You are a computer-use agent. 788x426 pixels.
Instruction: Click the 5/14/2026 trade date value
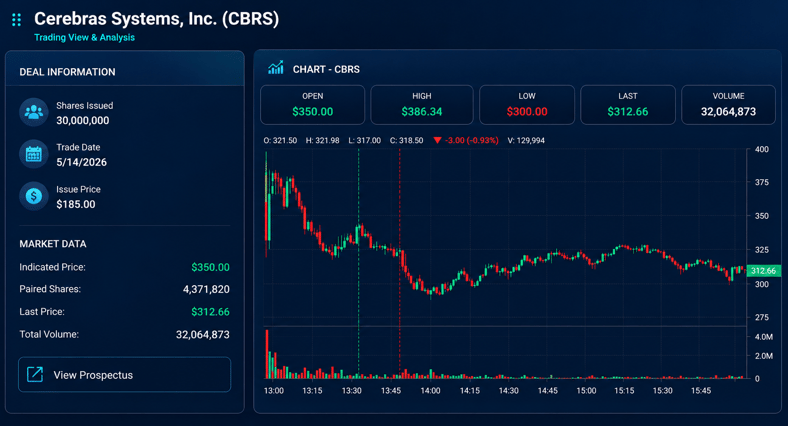click(x=81, y=162)
